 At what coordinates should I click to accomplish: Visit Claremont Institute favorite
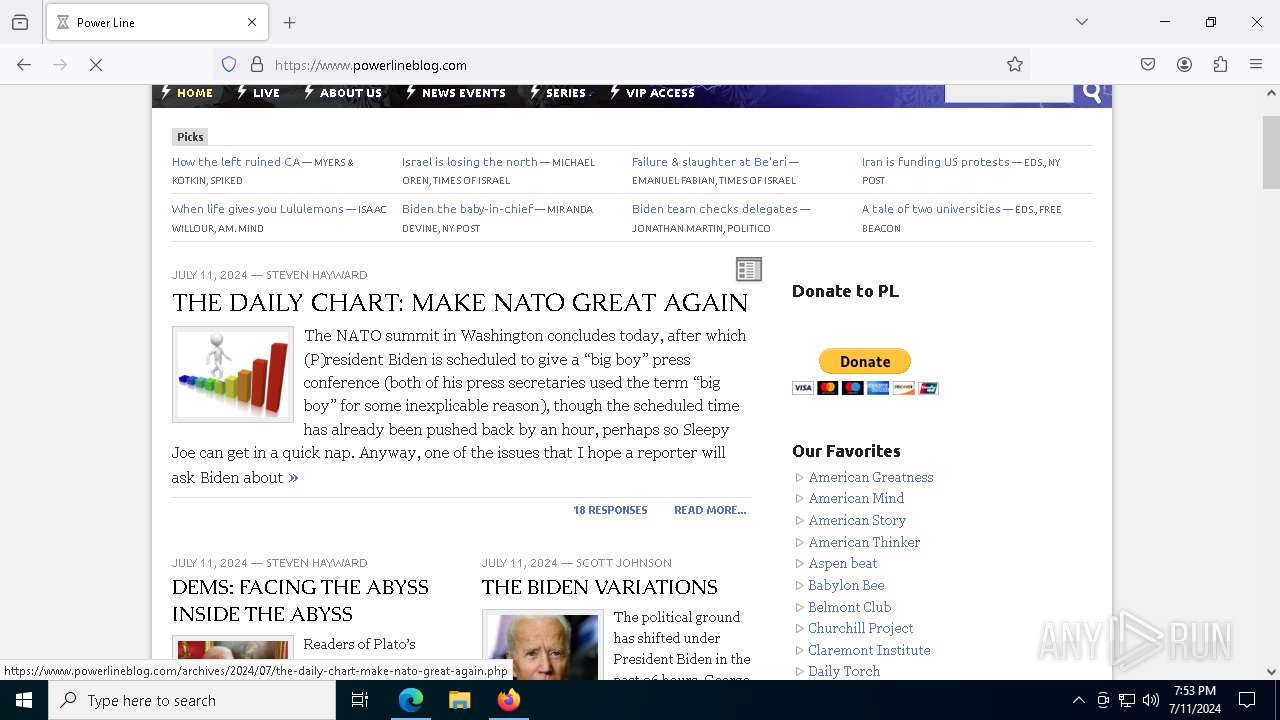(869, 650)
